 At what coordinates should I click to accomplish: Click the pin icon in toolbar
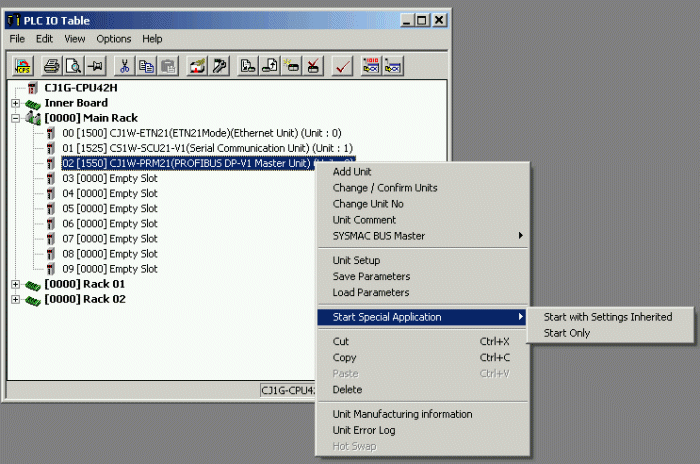click(95, 66)
